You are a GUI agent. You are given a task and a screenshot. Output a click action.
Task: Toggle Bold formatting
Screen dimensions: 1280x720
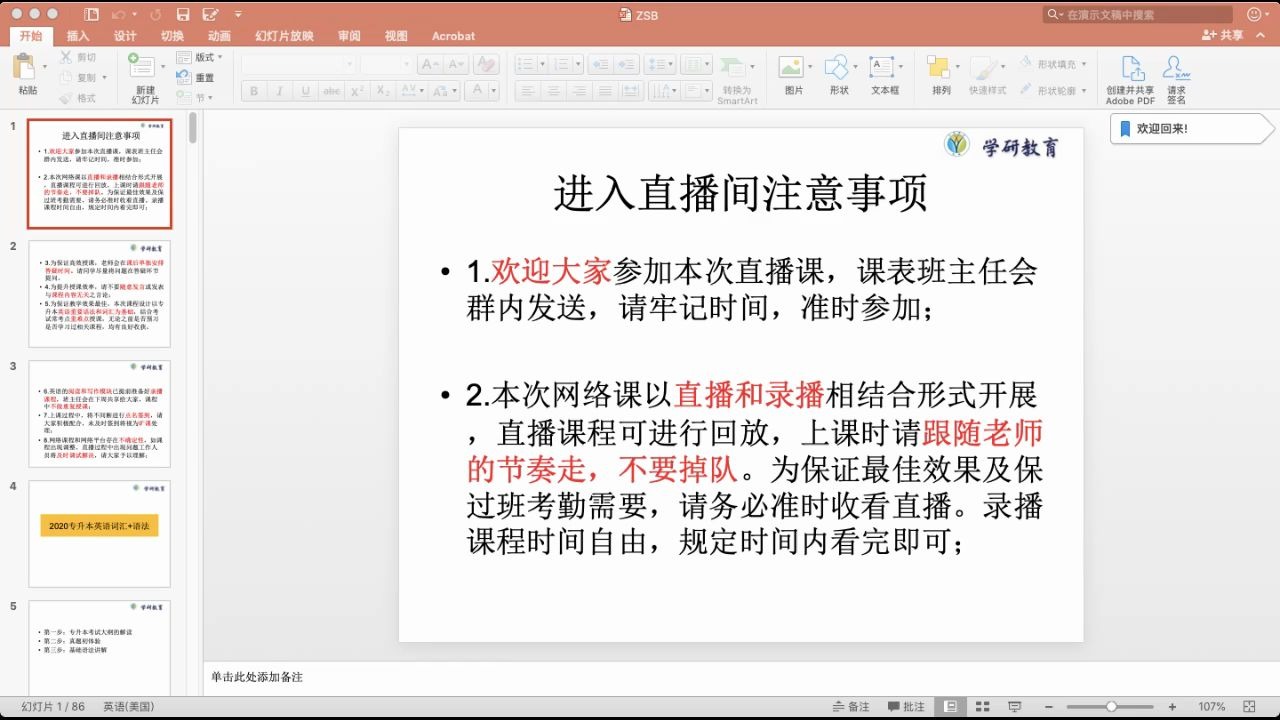[x=254, y=91]
